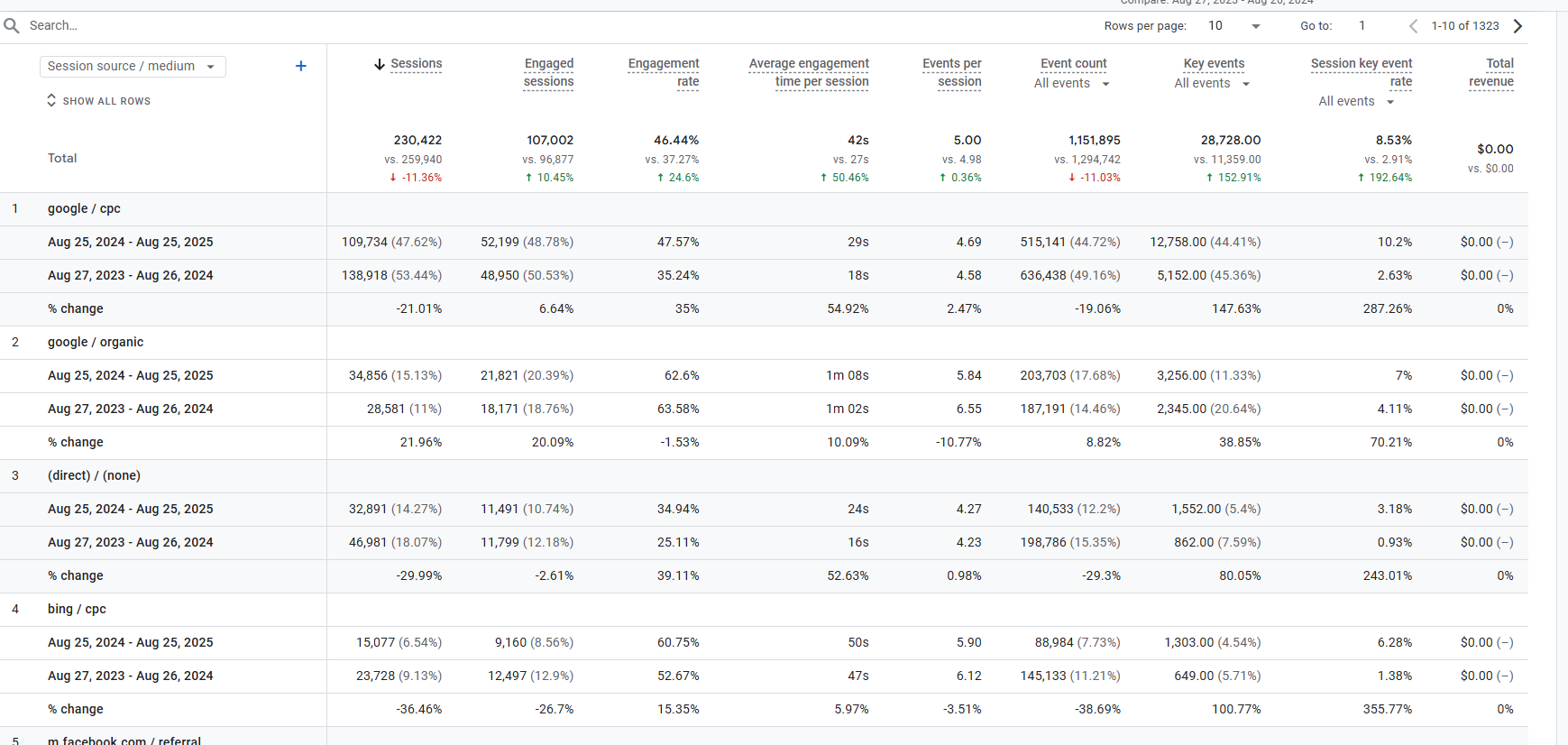Image resolution: width=1568 pixels, height=745 pixels.
Task: Click google / organic % change 21.96%
Action: click(x=420, y=443)
